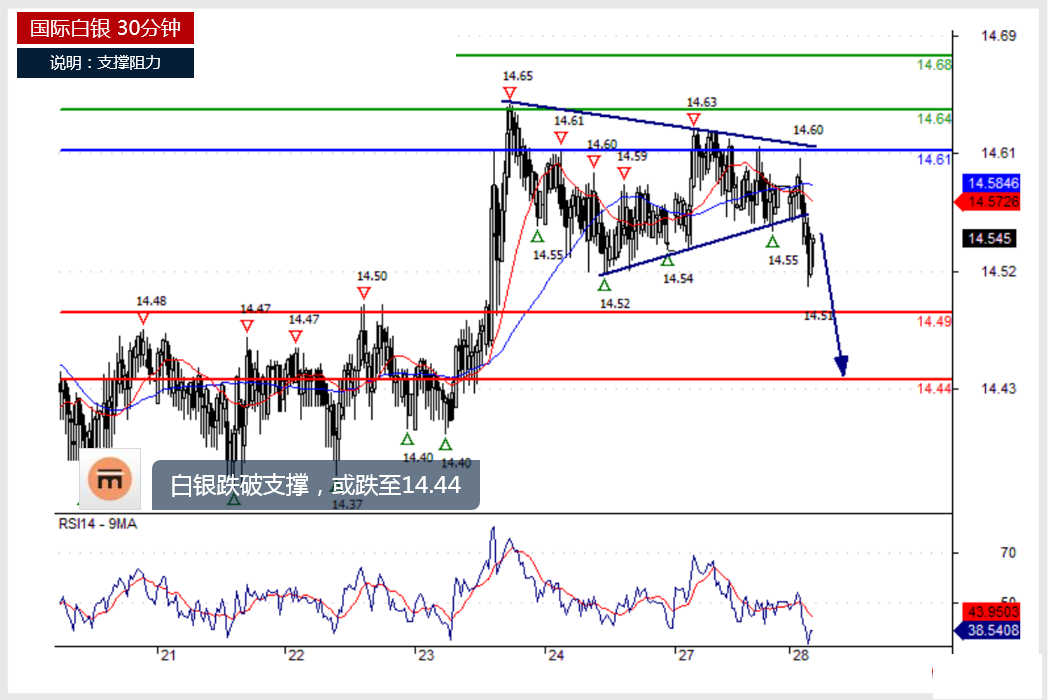Click the 14.51 low label near the red line
Viewport: 1048px width, 700px height.
819,316
